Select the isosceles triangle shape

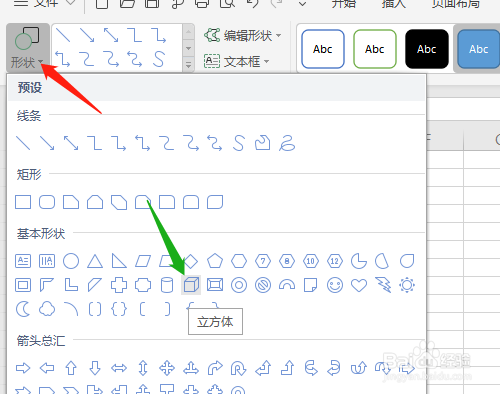coord(95,261)
